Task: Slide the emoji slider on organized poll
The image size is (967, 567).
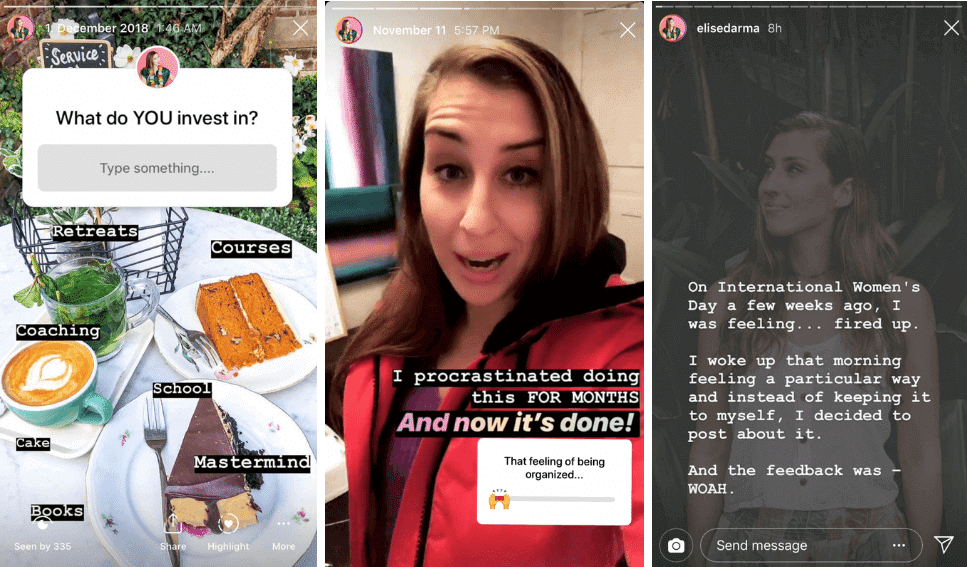Action: (x=499, y=499)
